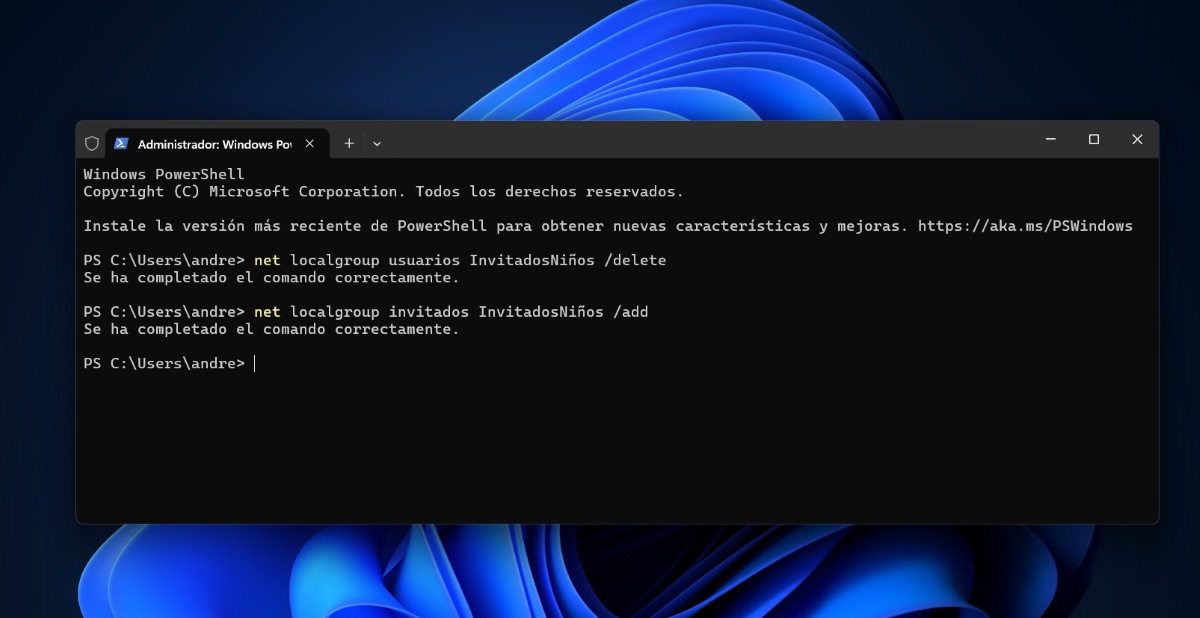
Task: Expand the new tab profile dropdown chevron
Action: (x=377, y=143)
